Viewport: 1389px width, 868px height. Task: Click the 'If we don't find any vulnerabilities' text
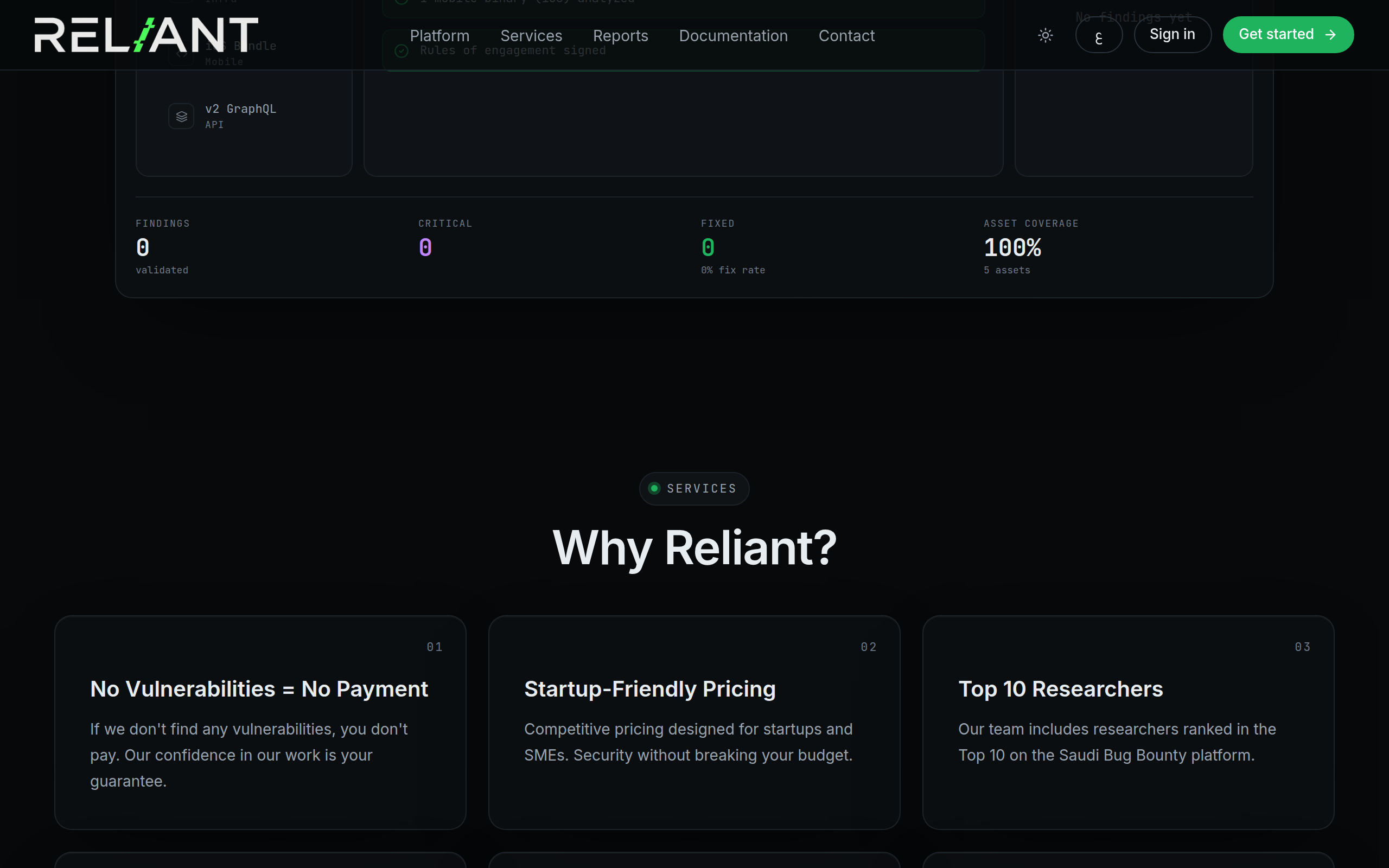[x=249, y=755]
